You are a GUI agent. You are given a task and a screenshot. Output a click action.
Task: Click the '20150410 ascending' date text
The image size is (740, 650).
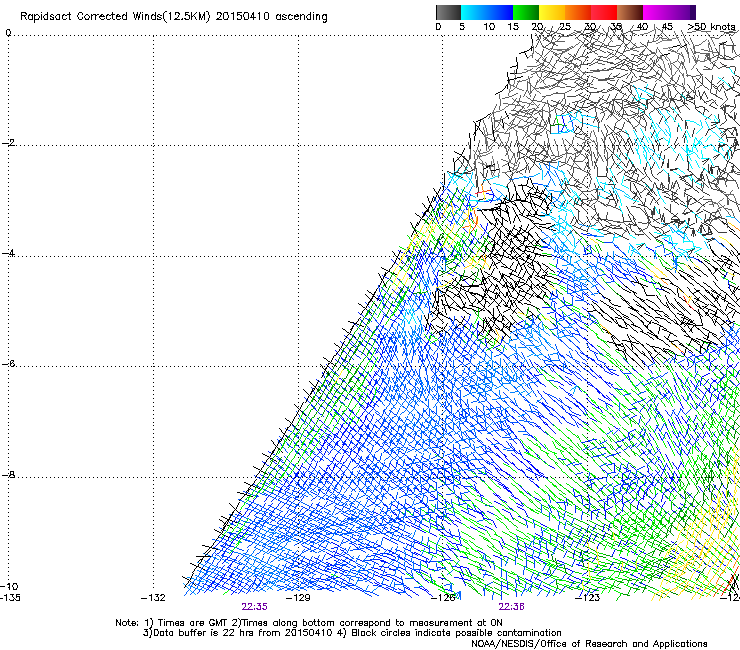tap(272, 17)
